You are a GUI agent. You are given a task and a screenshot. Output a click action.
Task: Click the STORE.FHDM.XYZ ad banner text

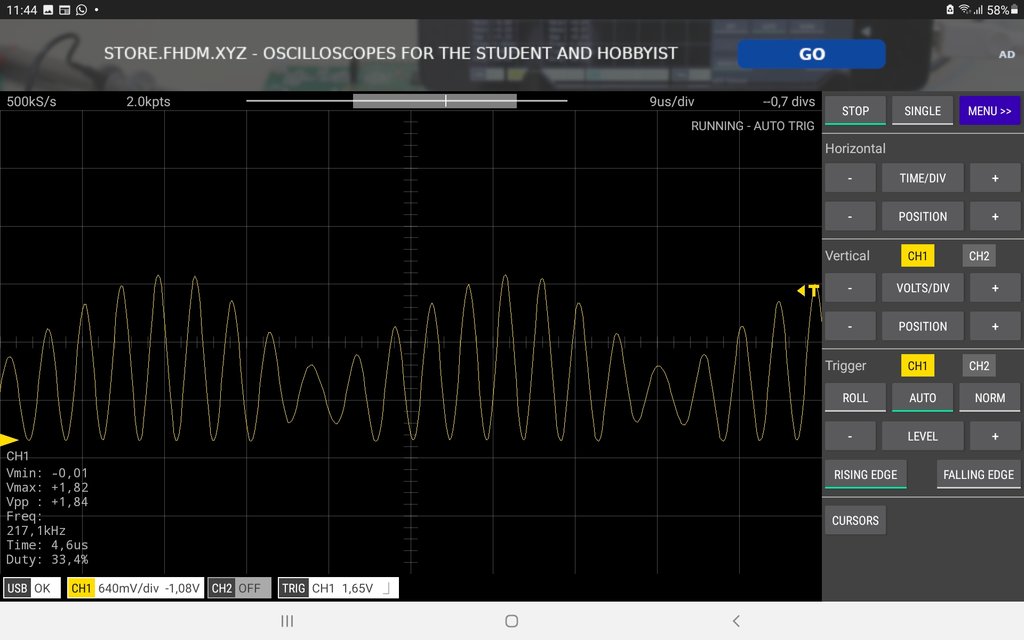(391, 53)
